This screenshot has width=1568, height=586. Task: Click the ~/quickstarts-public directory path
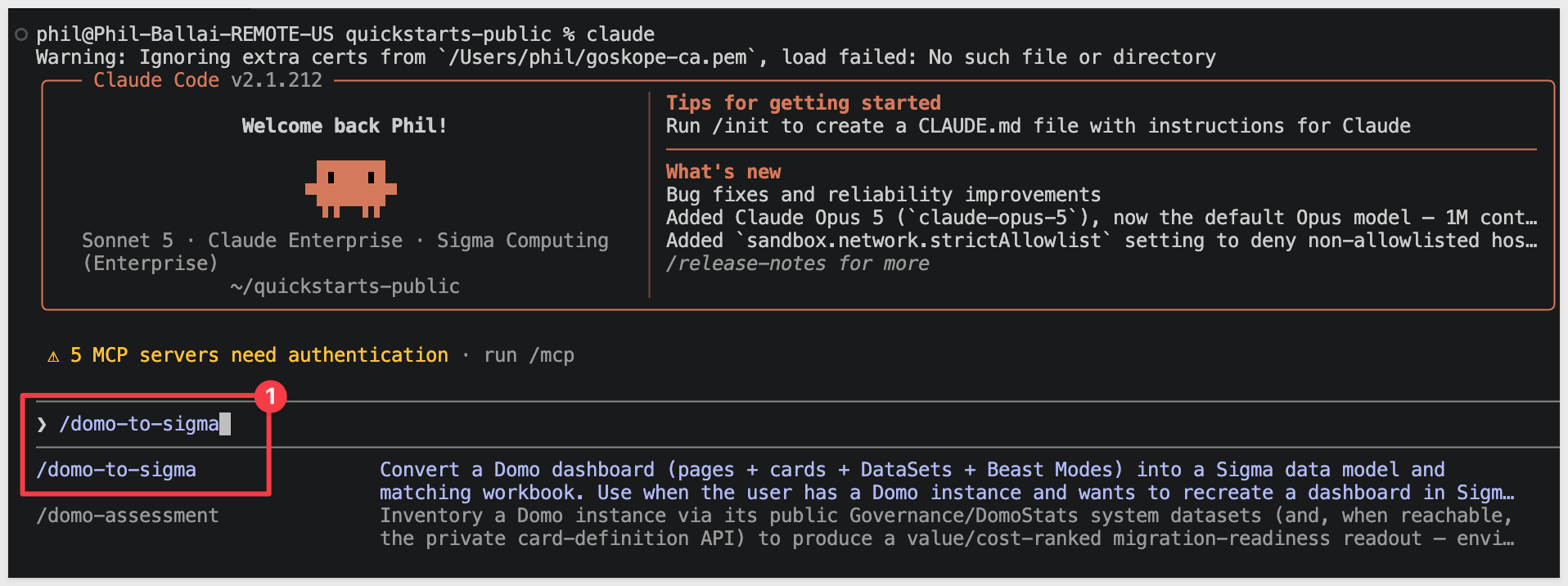[x=345, y=286]
